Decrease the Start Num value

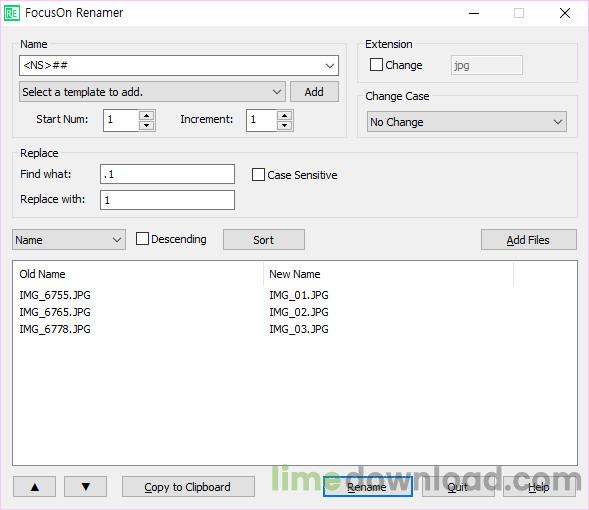[146, 125]
